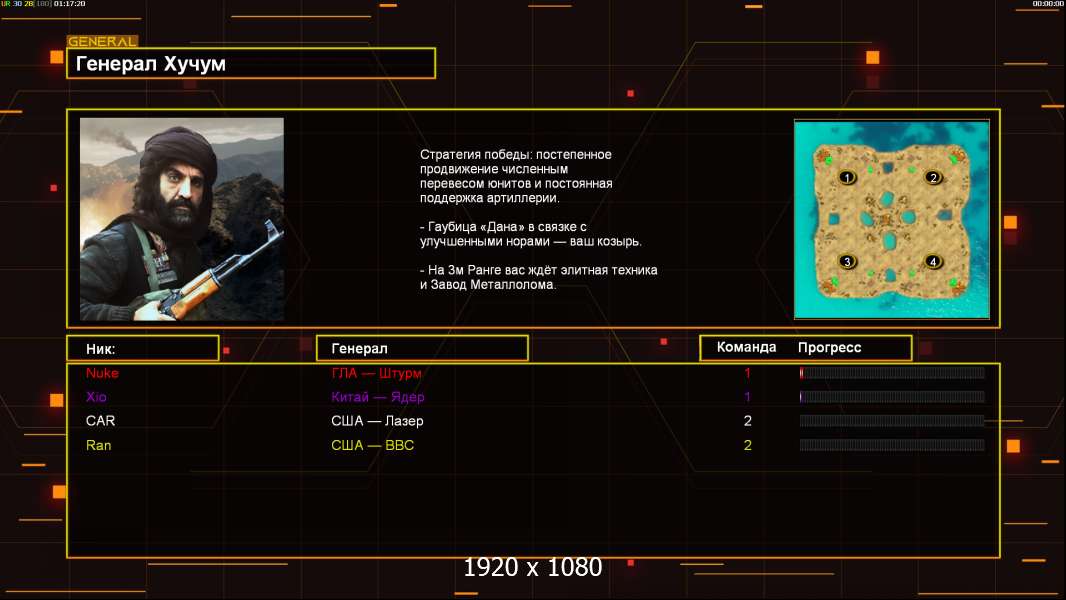
Task: Click США — Лазер general entry
Action: (x=377, y=421)
